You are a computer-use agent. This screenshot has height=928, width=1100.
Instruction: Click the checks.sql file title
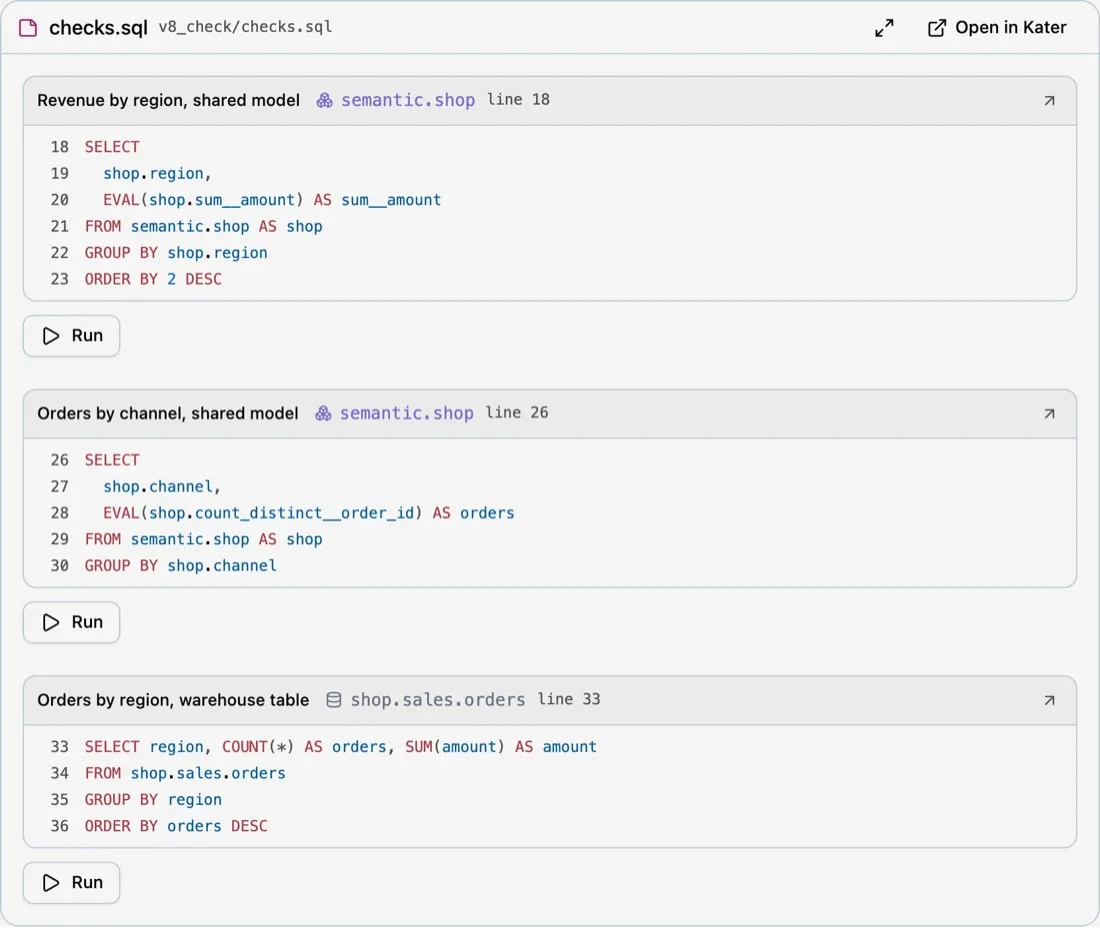[98, 28]
